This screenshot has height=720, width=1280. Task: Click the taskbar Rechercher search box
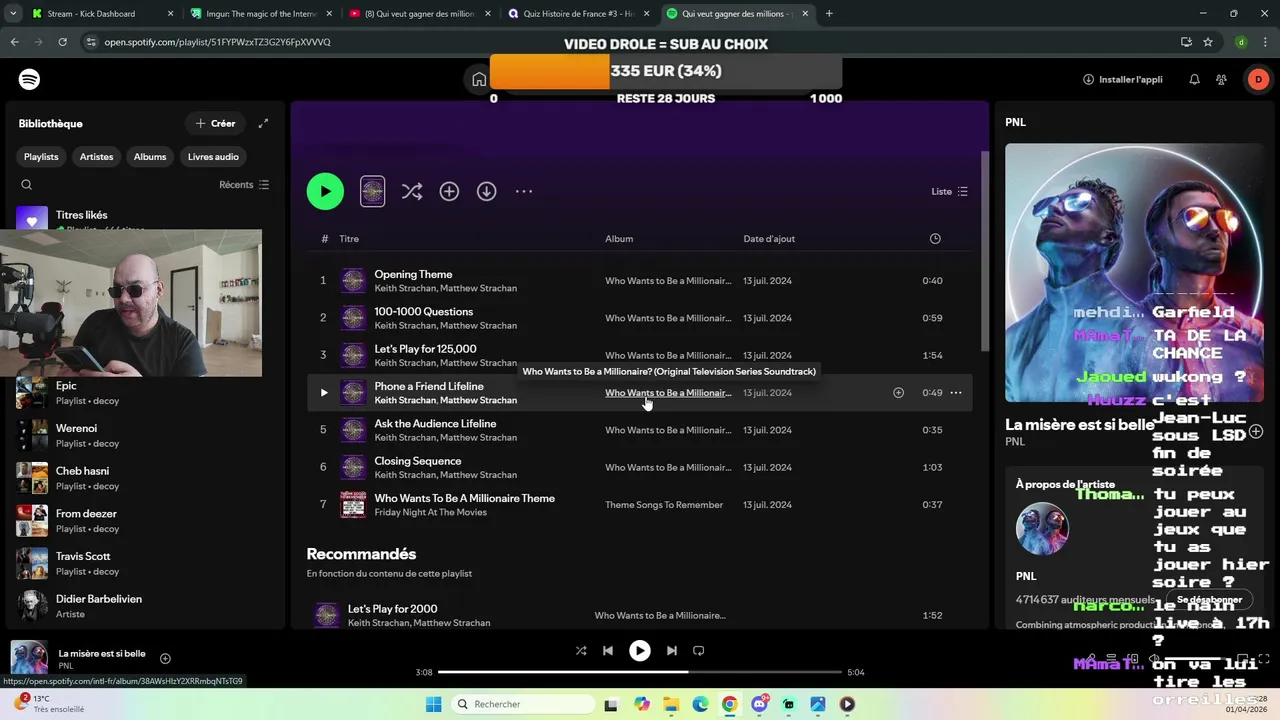[521, 704]
